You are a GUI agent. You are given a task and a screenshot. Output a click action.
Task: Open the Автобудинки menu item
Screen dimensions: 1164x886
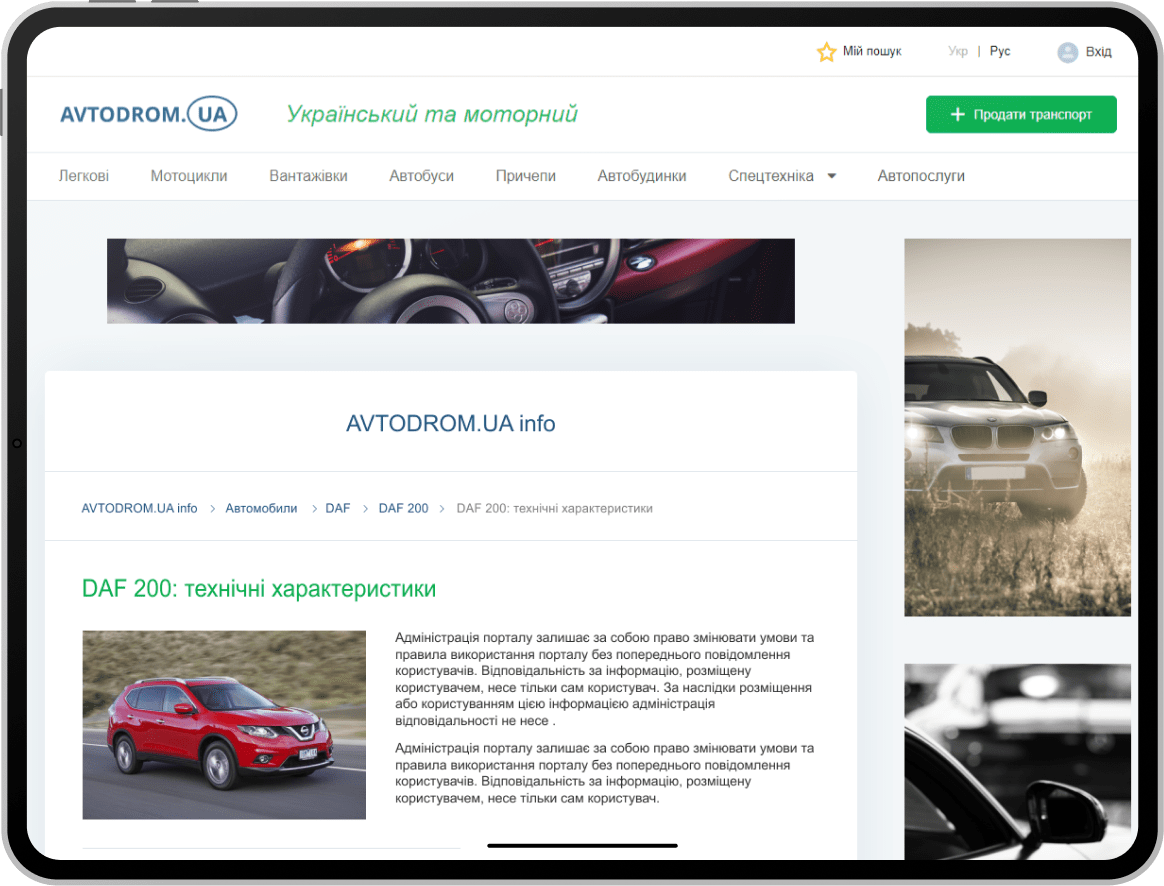[x=641, y=176]
